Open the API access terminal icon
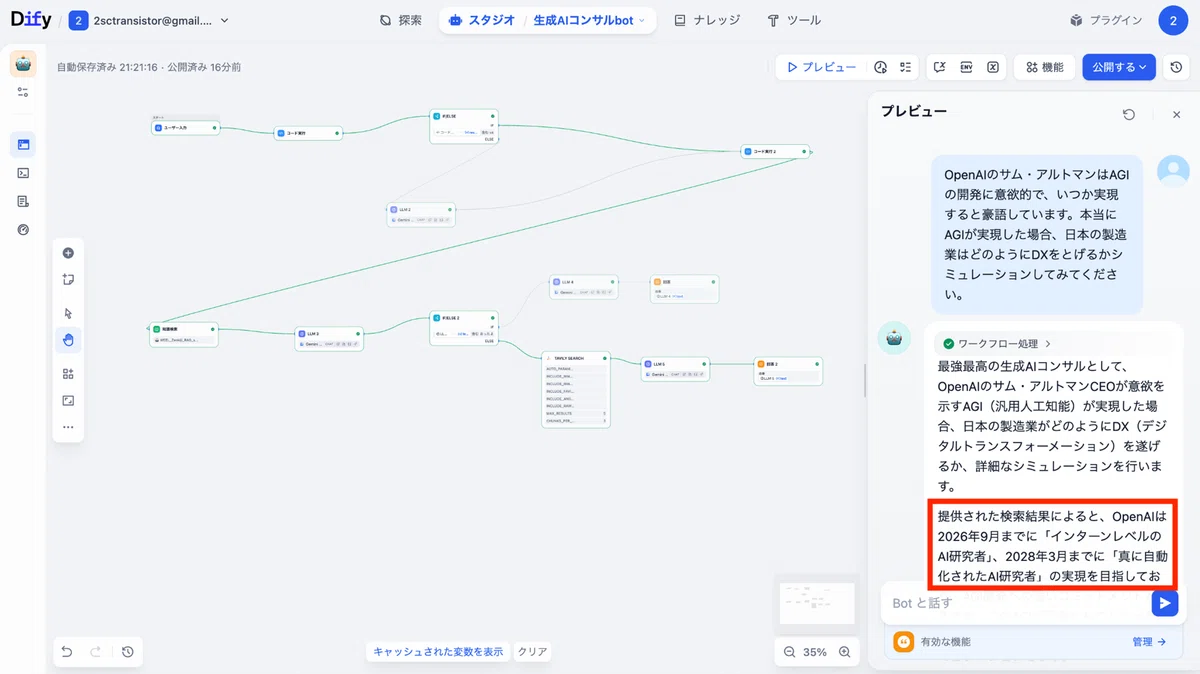The width and height of the screenshot is (1200, 674). click(x=23, y=173)
